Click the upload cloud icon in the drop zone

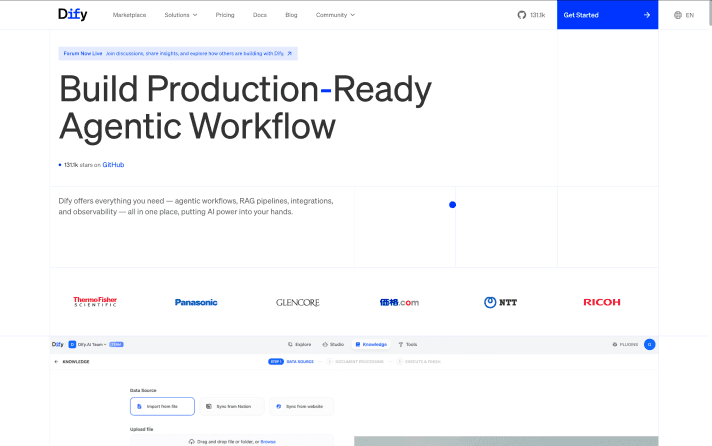pos(192,441)
